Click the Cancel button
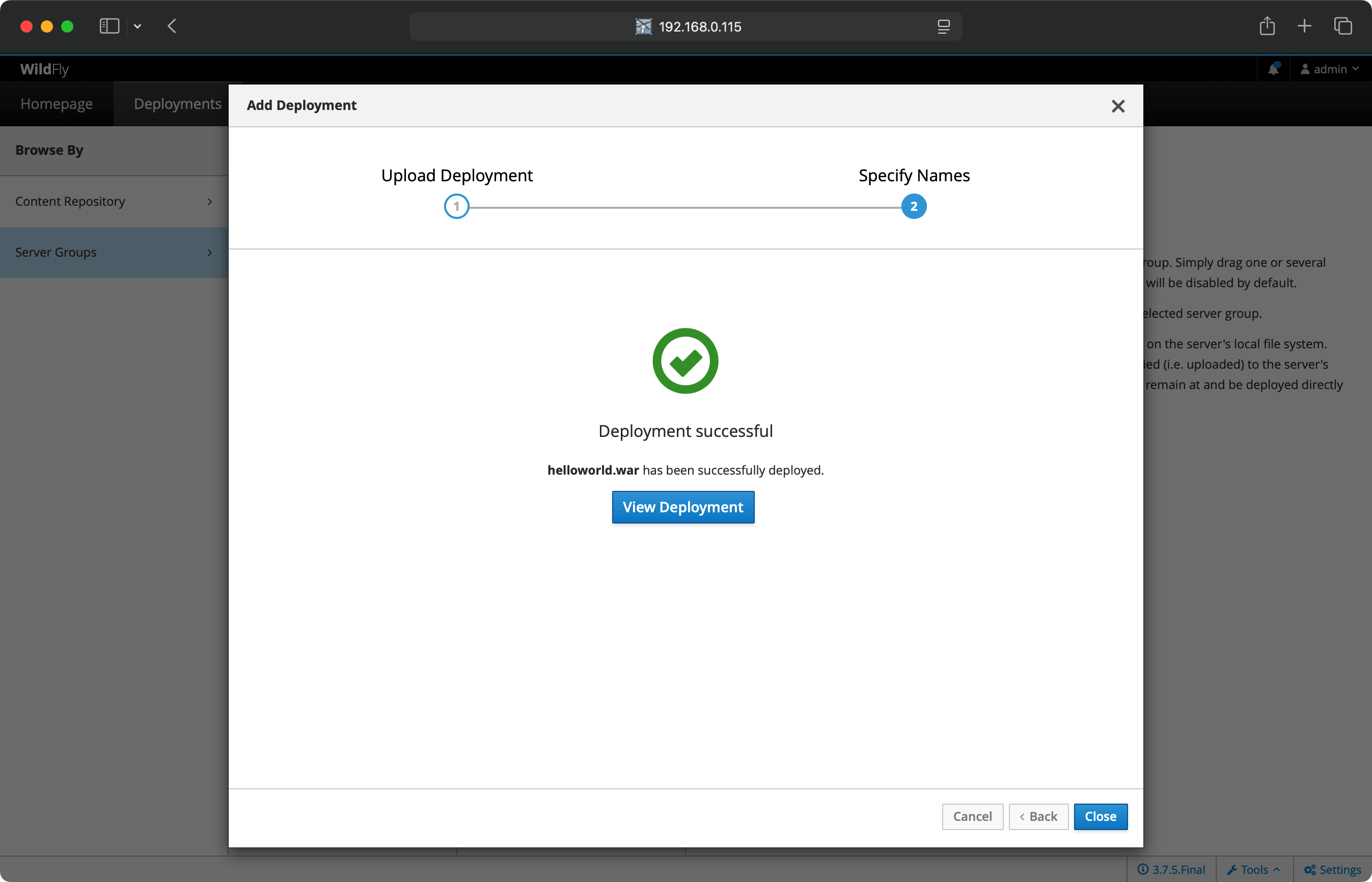Screen dimensions: 1372x882 972,816
